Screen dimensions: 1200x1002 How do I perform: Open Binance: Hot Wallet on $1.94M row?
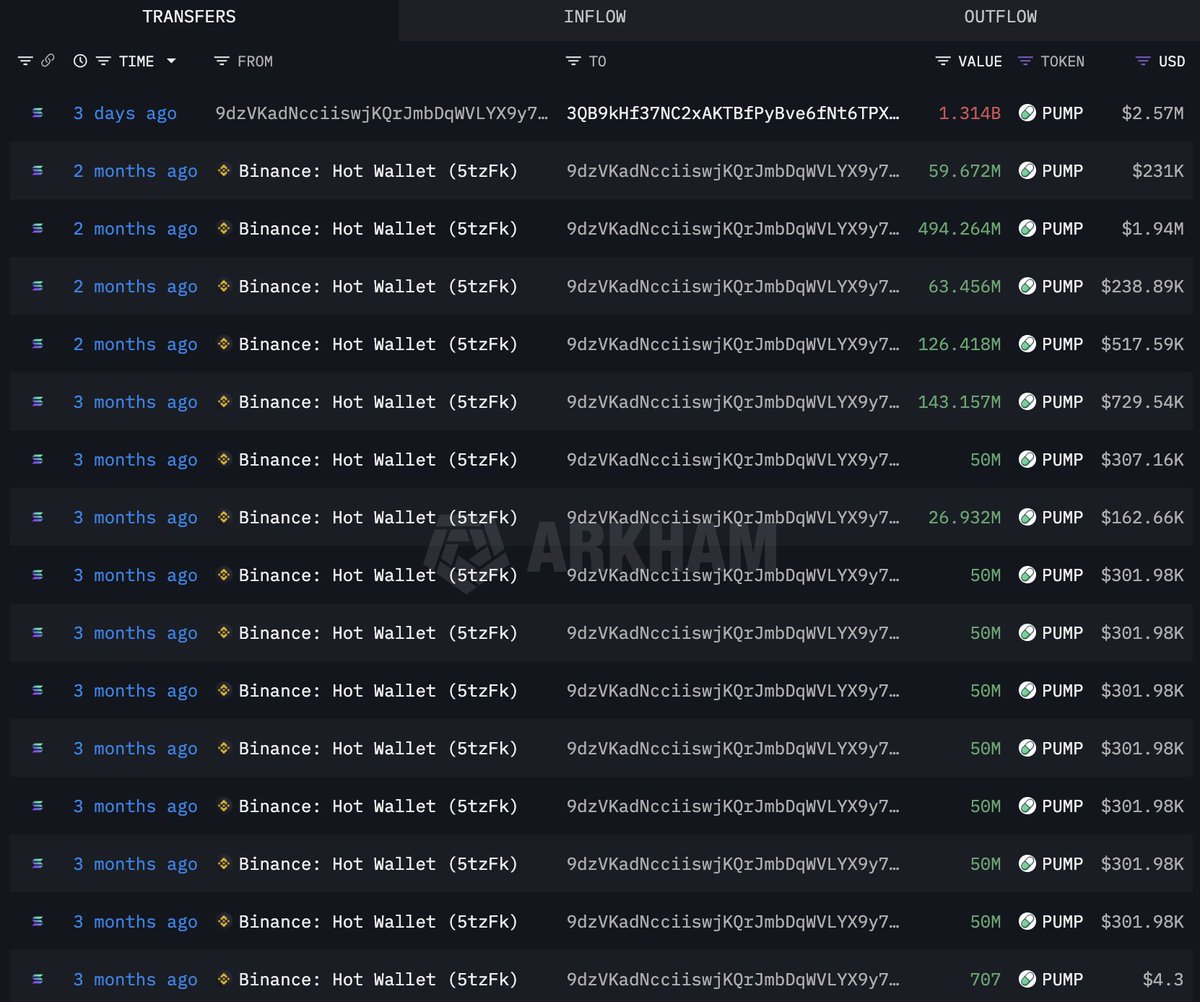pos(378,229)
